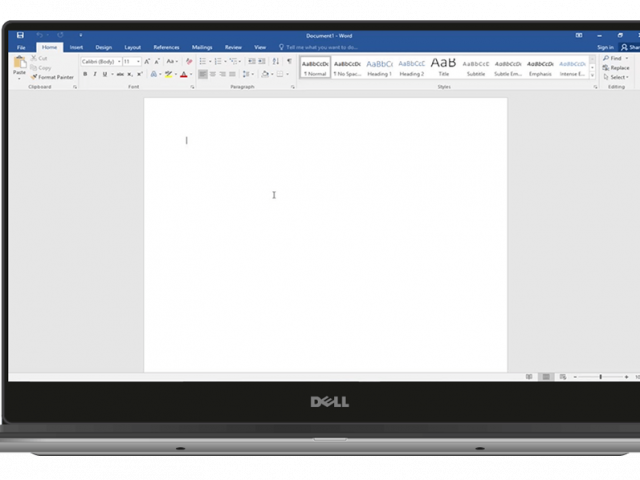Click the Paste clipboard icon
640x480 pixels.
pos(19,66)
